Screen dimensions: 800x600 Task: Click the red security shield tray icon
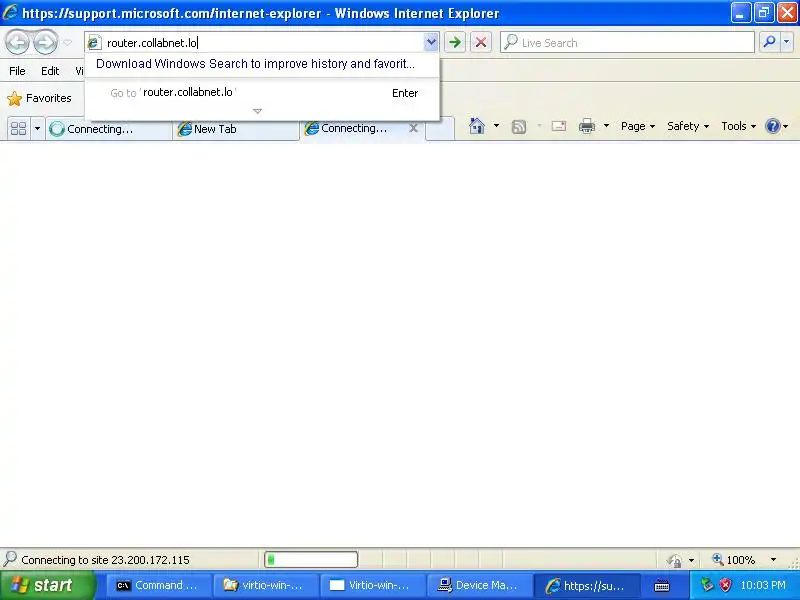(725, 585)
